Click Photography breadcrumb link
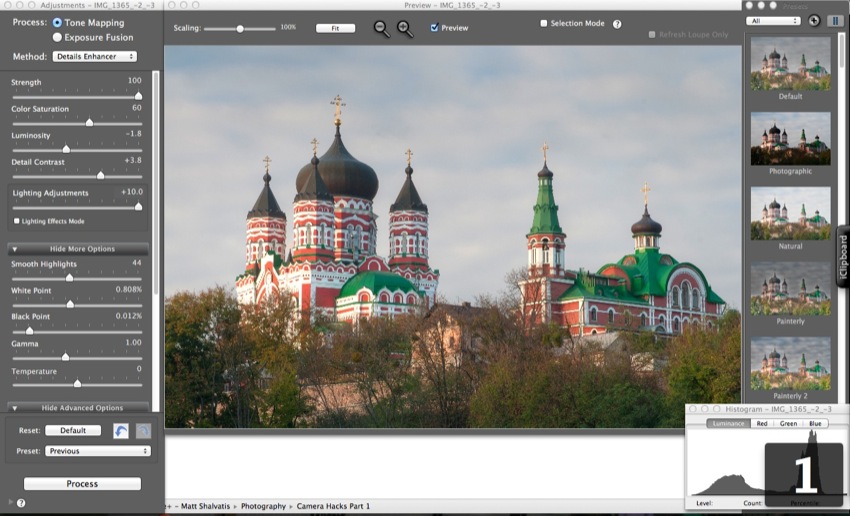The image size is (850, 516). [x=263, y=506]
